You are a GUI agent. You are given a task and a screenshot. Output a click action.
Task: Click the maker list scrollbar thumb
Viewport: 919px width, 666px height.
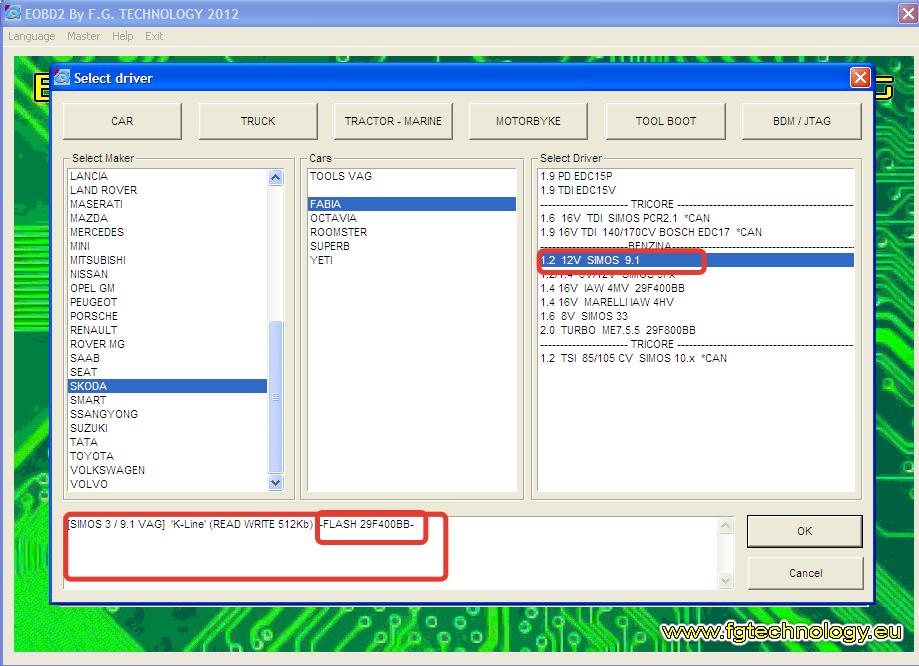275,396
